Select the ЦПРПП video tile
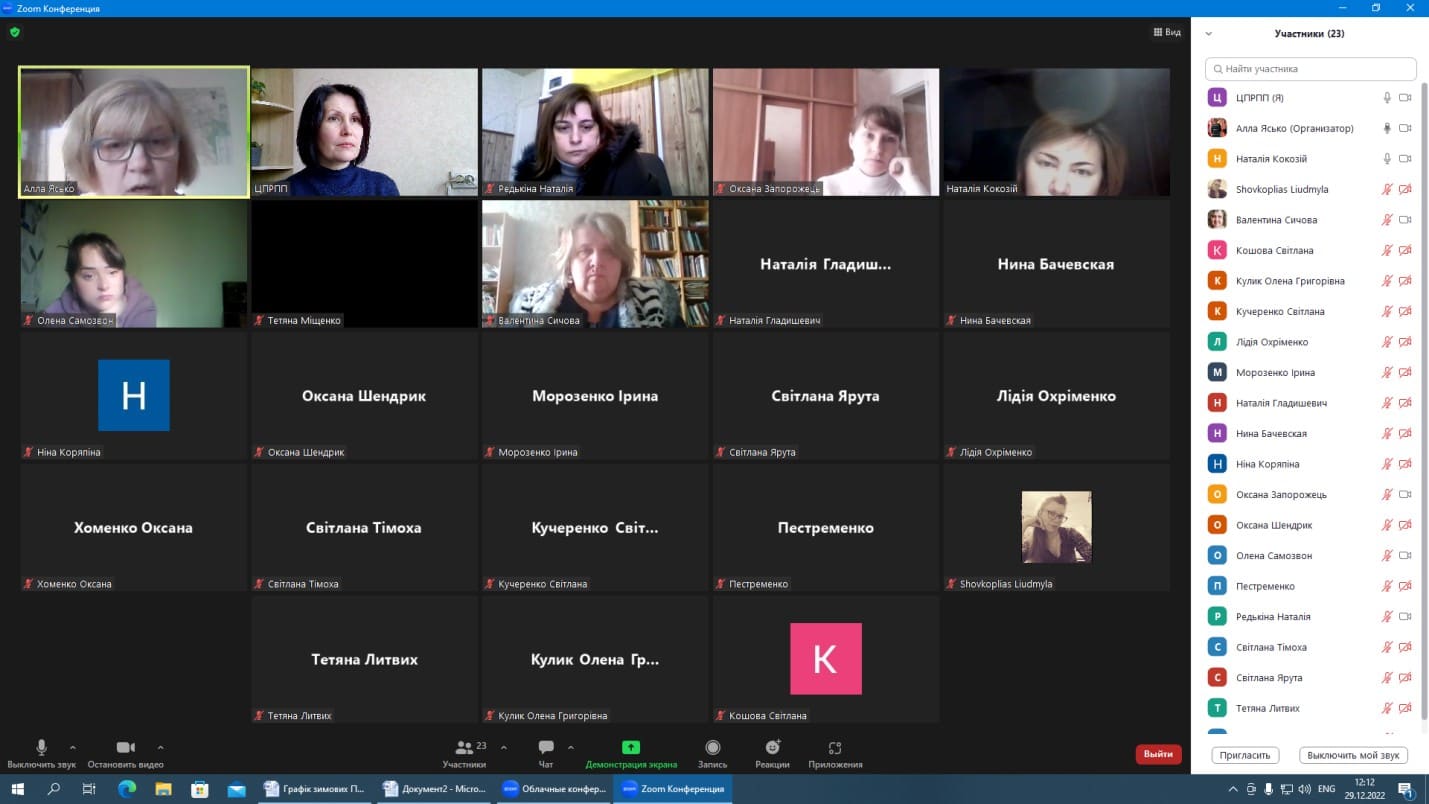Screen dimensions: 1429x804 (x=365, y=132)
